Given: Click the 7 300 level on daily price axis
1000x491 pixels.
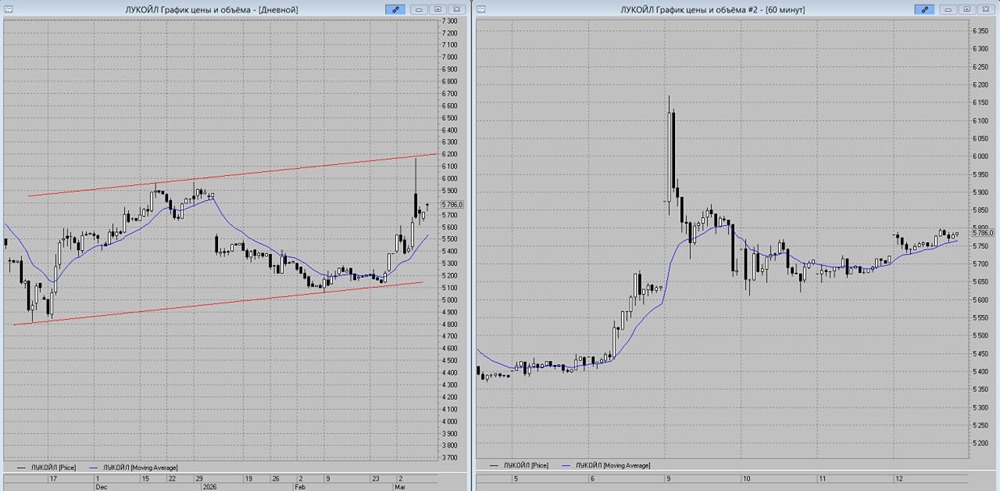Looking at the screenshot, I should (x=449, y=21).
